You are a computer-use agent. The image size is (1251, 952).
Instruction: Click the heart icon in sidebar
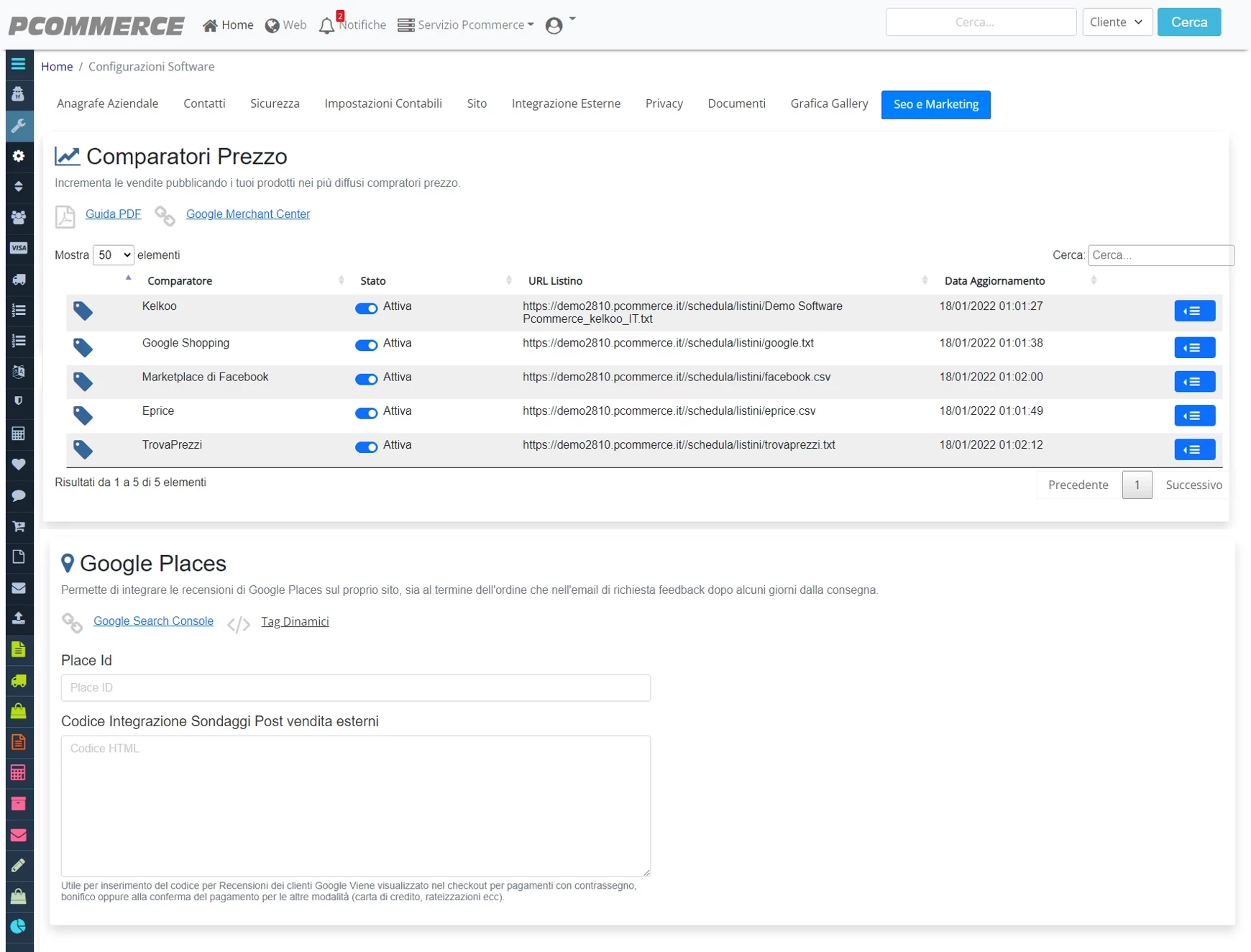[x=19, y=464]
